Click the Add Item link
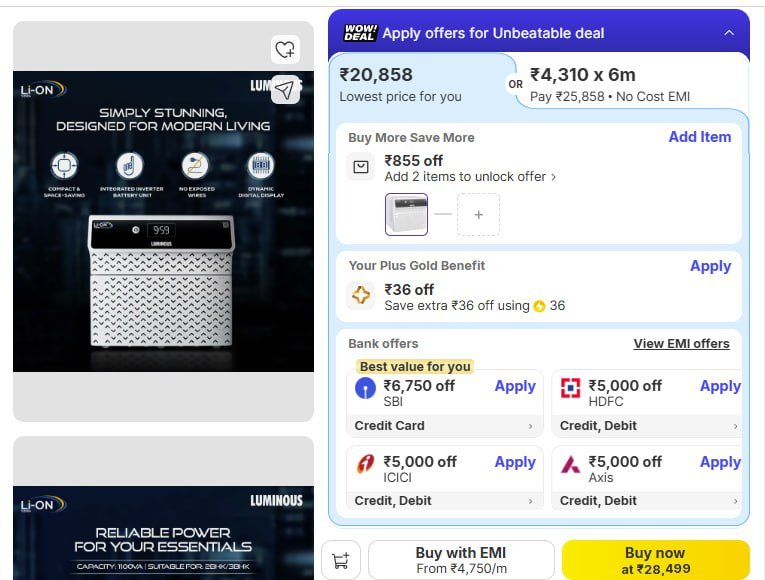765x580 pixels. [x=699, y=137]
